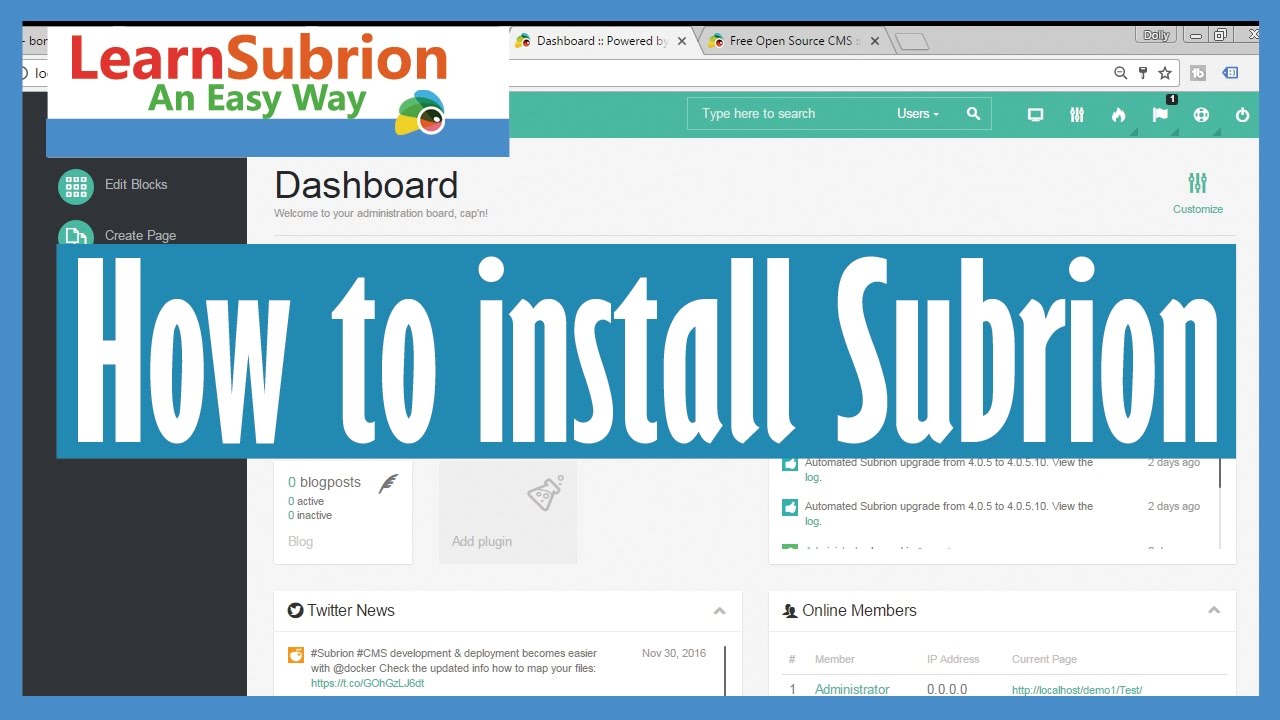This screenshot has height=720, width=1280.
Task: Close the Free Open Source CMS tab
Action: point(875,41)
